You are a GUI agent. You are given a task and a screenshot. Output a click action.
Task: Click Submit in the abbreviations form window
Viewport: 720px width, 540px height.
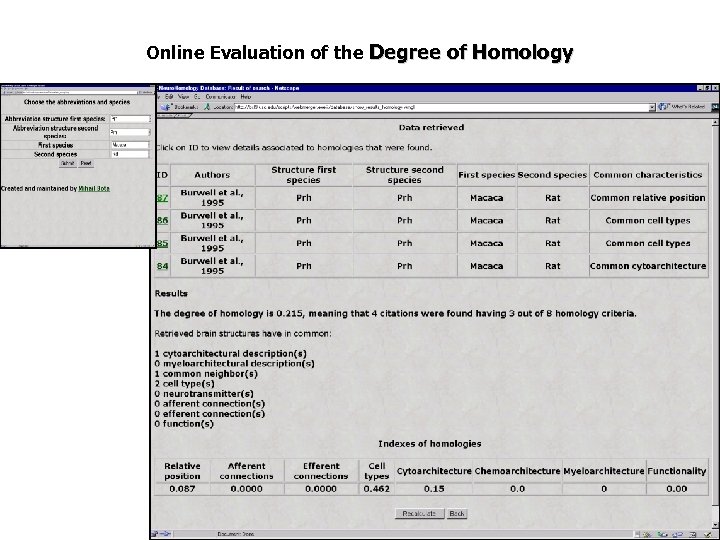click(x=68, y=163)
